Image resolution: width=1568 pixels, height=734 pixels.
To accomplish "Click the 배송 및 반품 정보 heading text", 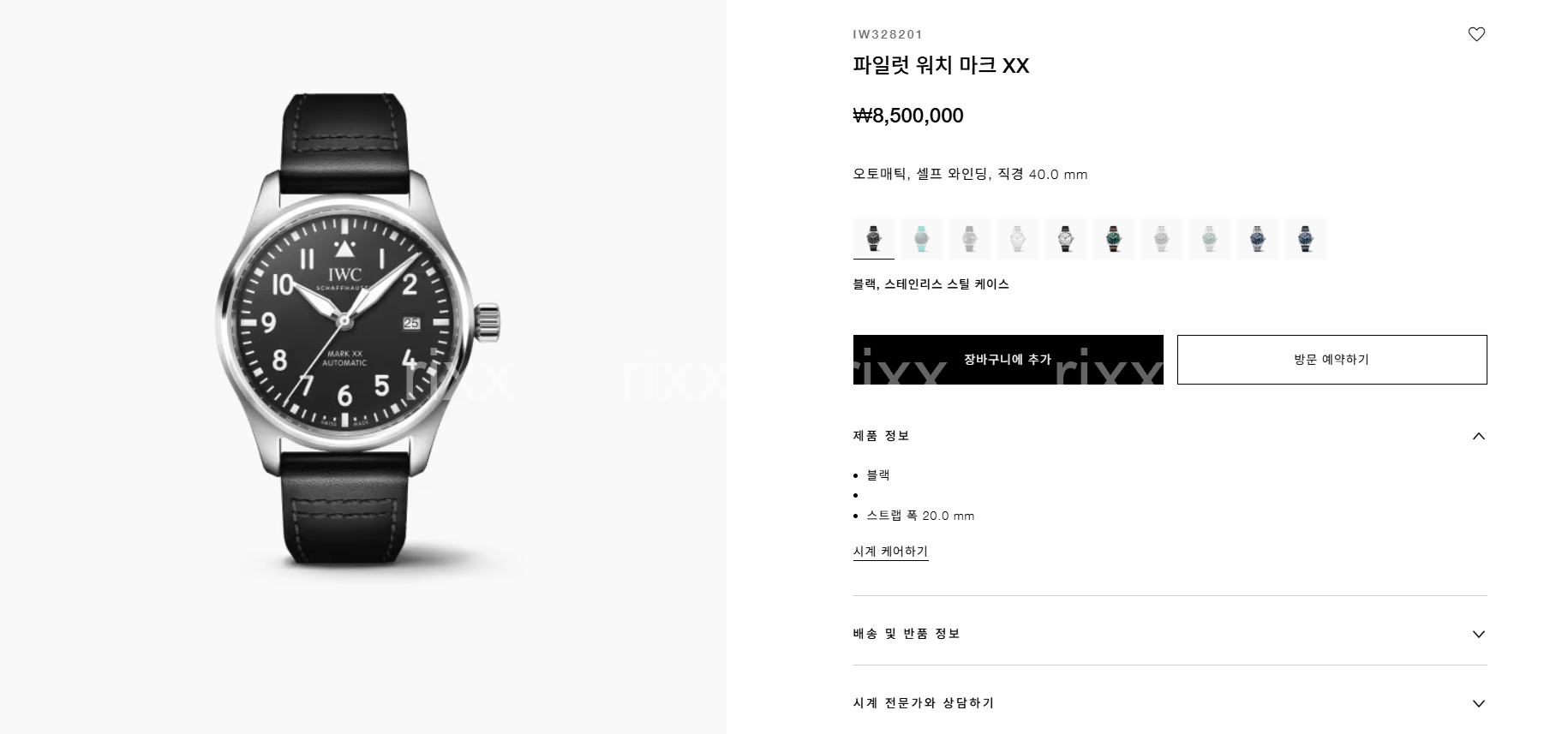I will pos(907,634).
